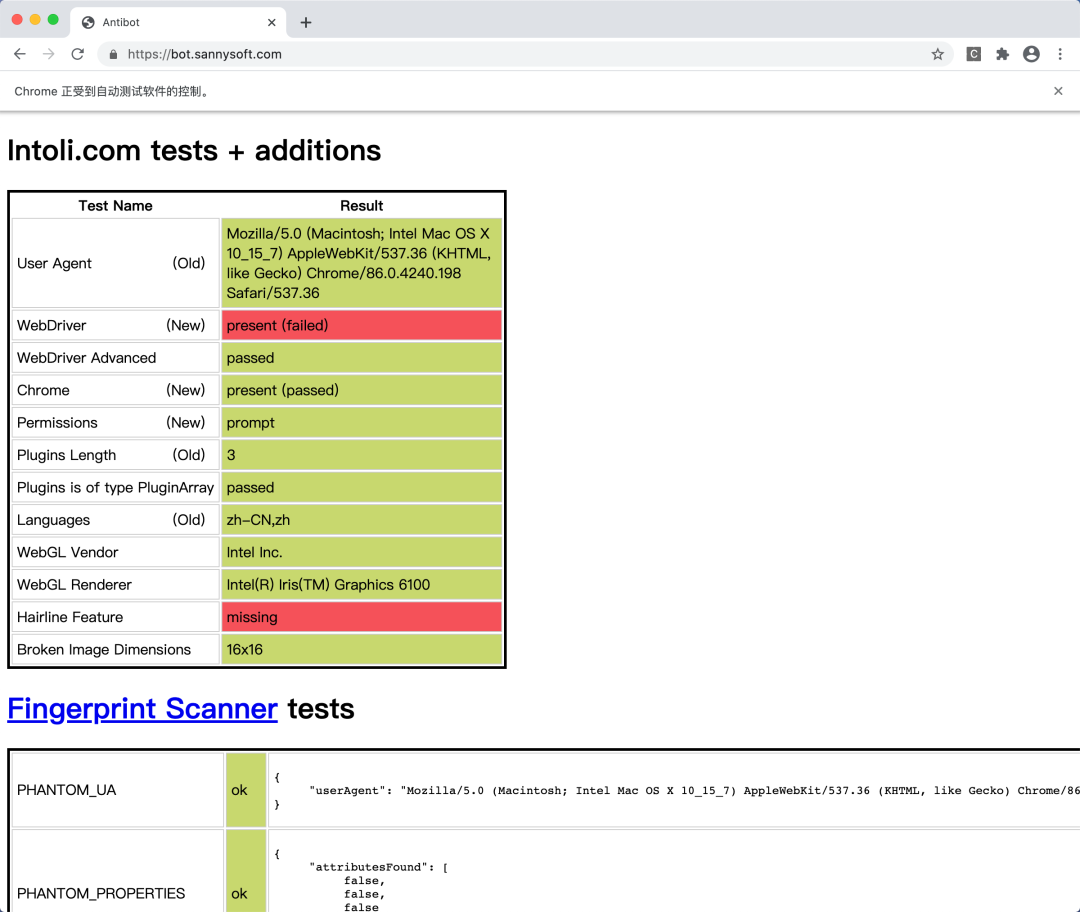Image resolution: width=1080 pixels, height=912 pixels.
Task: Click the 'Intel Inc.' result cell
Action: 362,552
